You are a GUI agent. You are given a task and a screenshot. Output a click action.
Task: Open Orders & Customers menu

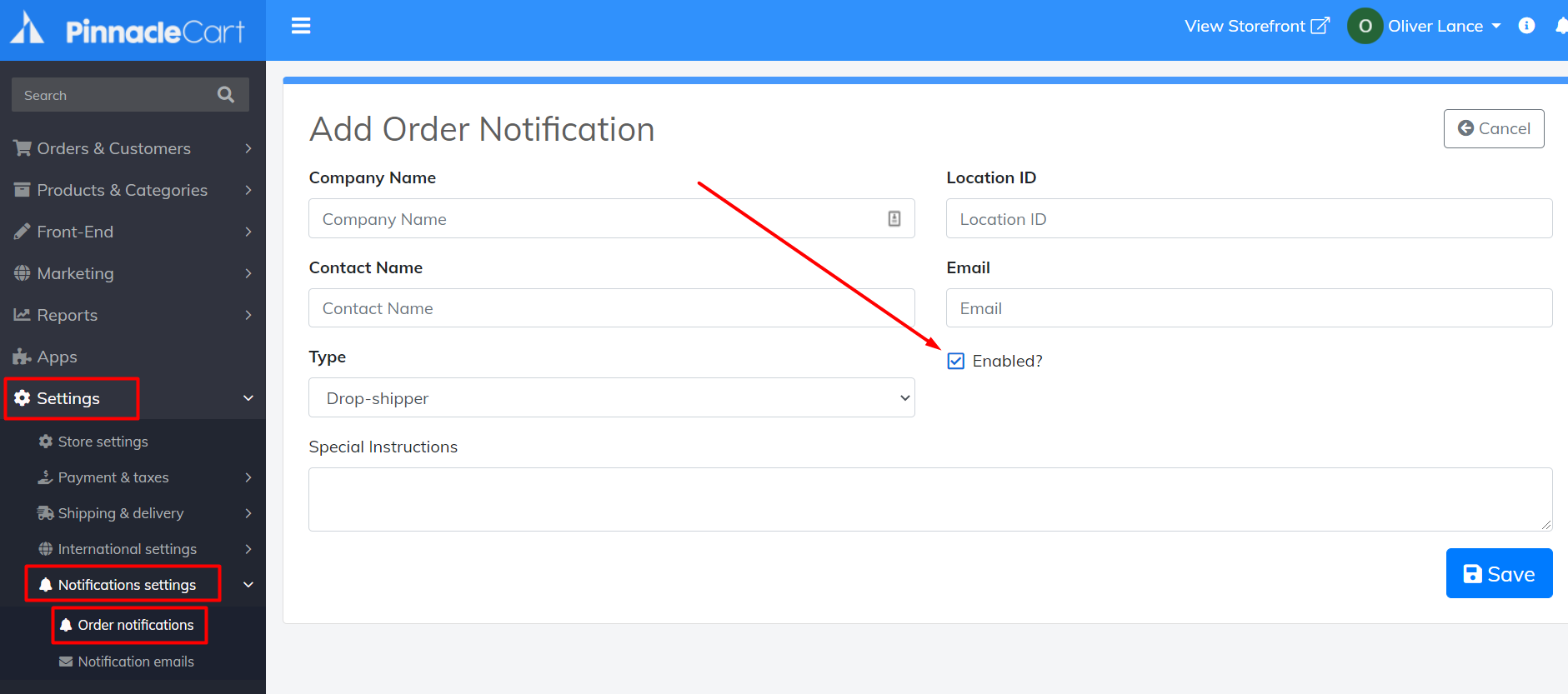(133, 148)
